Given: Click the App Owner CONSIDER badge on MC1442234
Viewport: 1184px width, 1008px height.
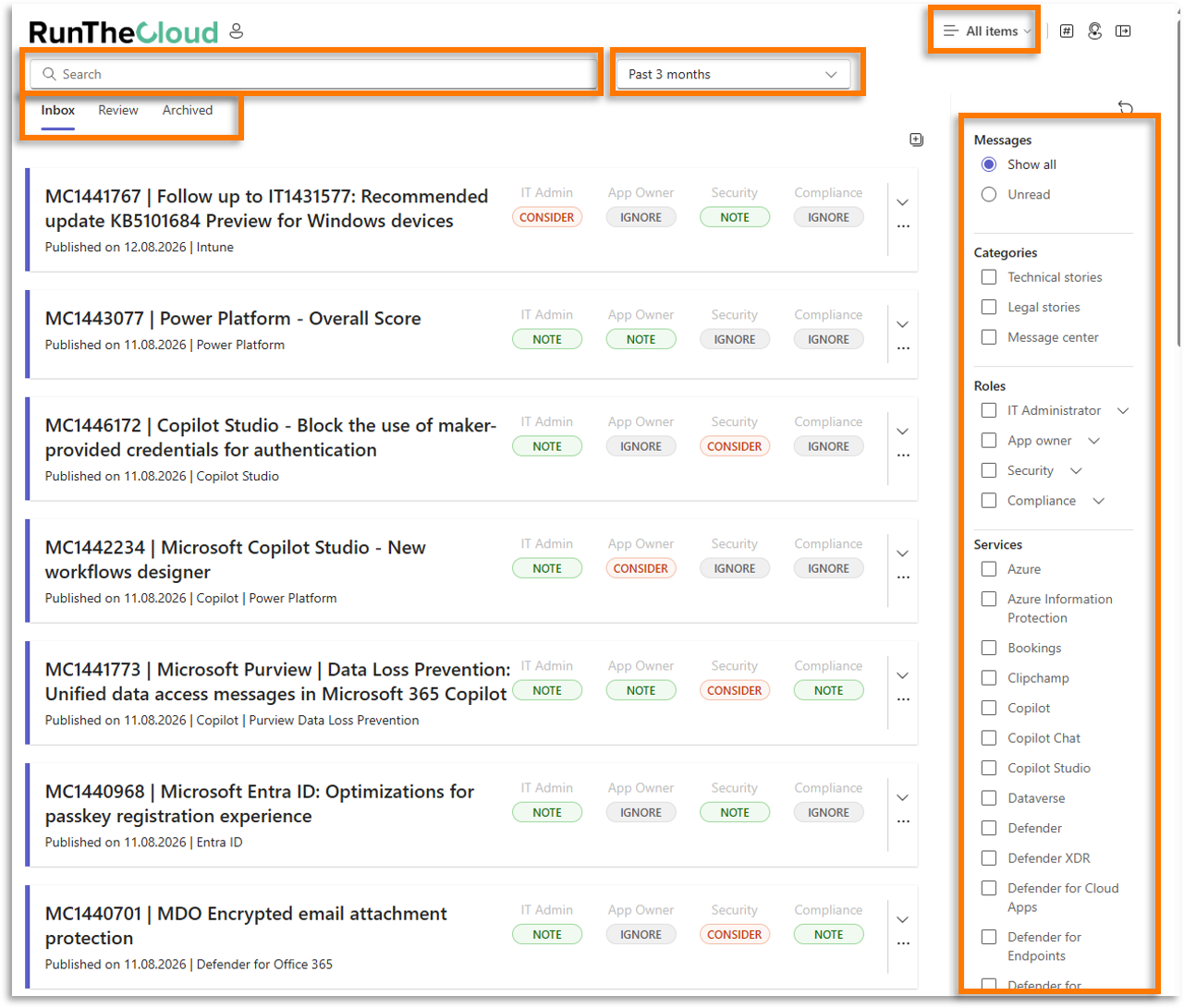Looking at the screenshot, I should 641,569.
